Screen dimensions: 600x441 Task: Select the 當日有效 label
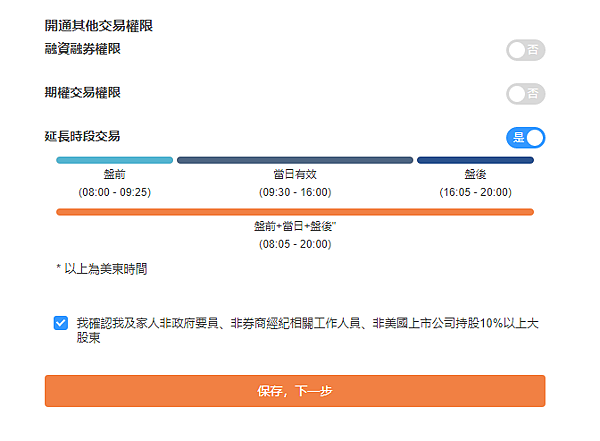click(295, 174)
